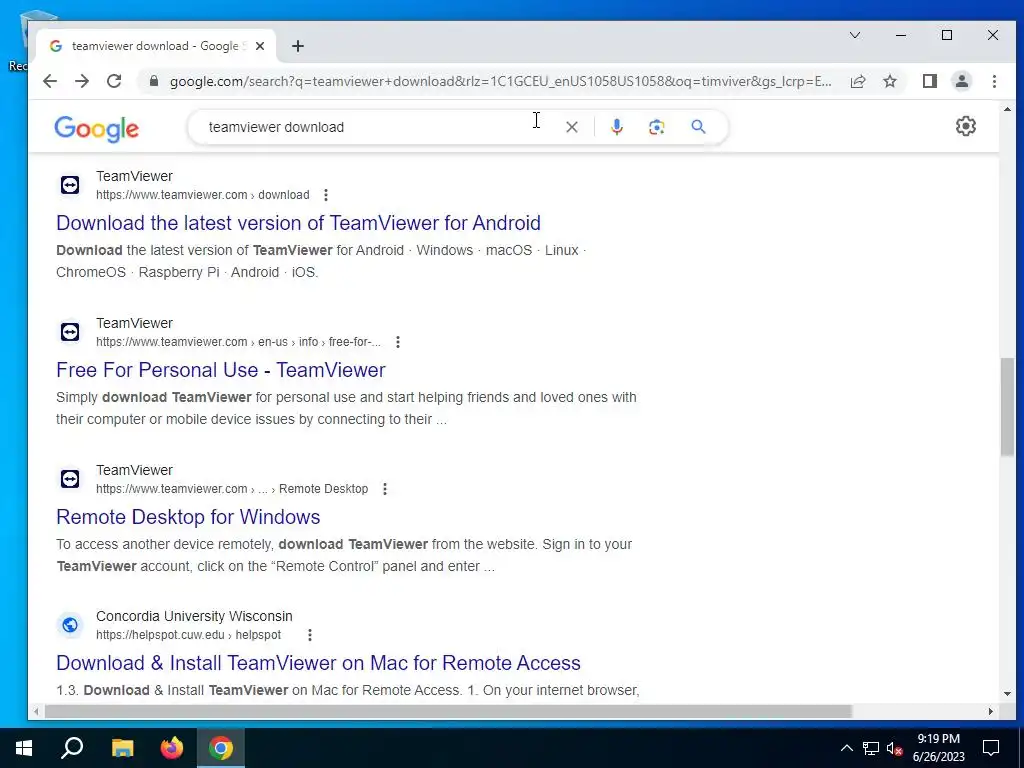
Task: Open the Chrome profile menu
Action: 962,81
